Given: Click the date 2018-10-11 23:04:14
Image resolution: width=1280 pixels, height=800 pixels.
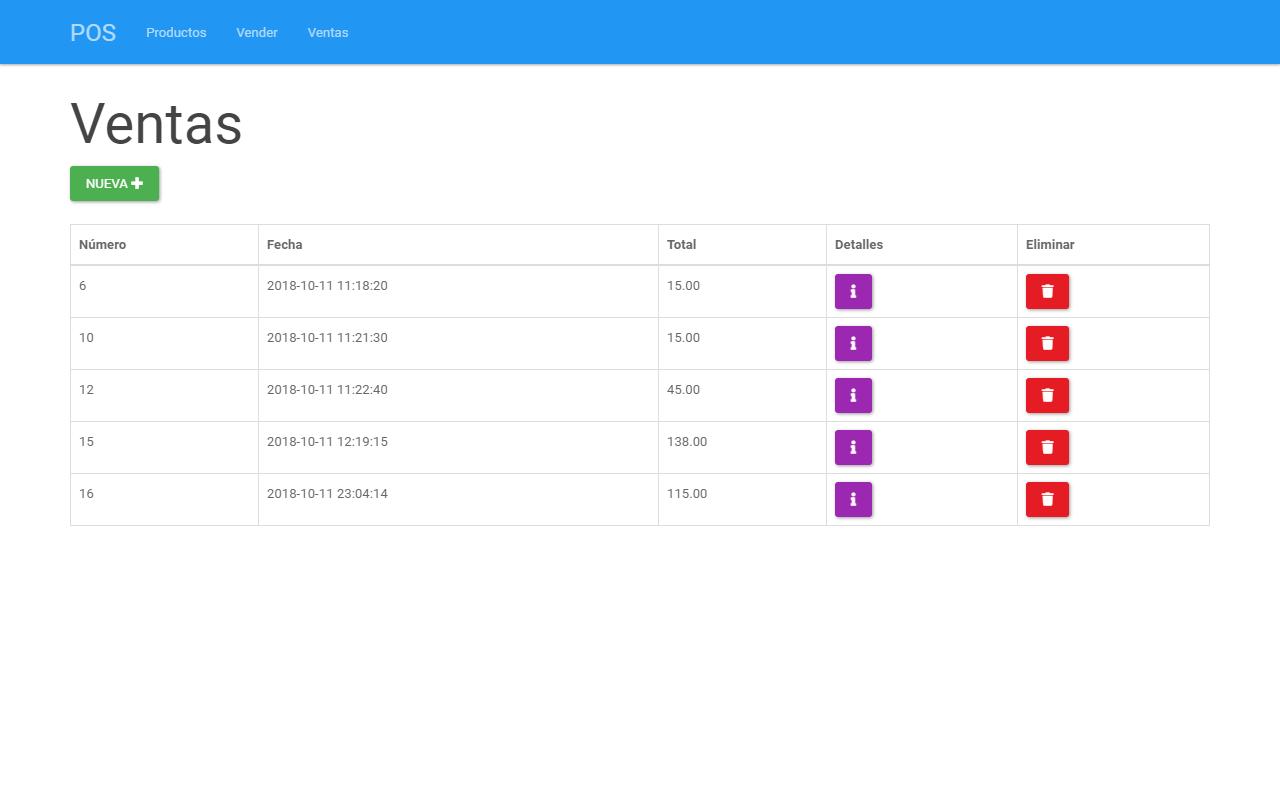Looking at the screenshot, I should point(327,494).
